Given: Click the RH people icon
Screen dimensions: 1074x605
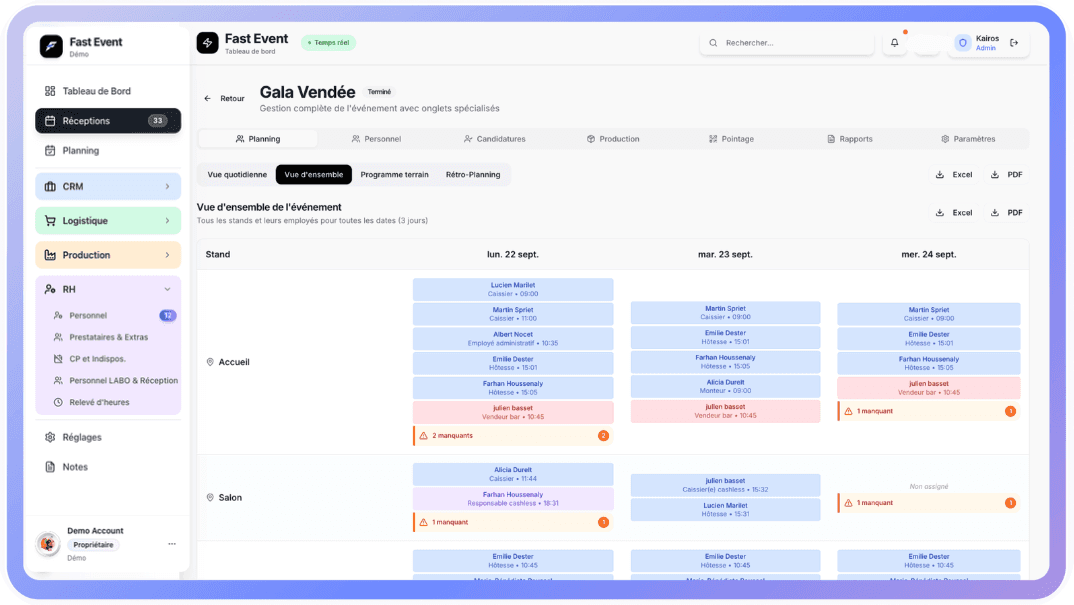Looking at the screenshot, I should click(x=50, y=289).
